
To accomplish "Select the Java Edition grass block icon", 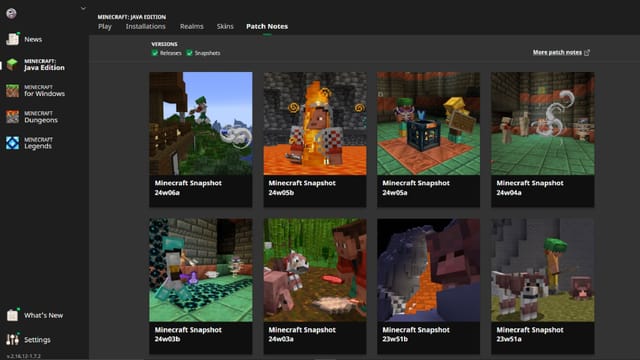I will pyautogui.click(x=12, y=64).
